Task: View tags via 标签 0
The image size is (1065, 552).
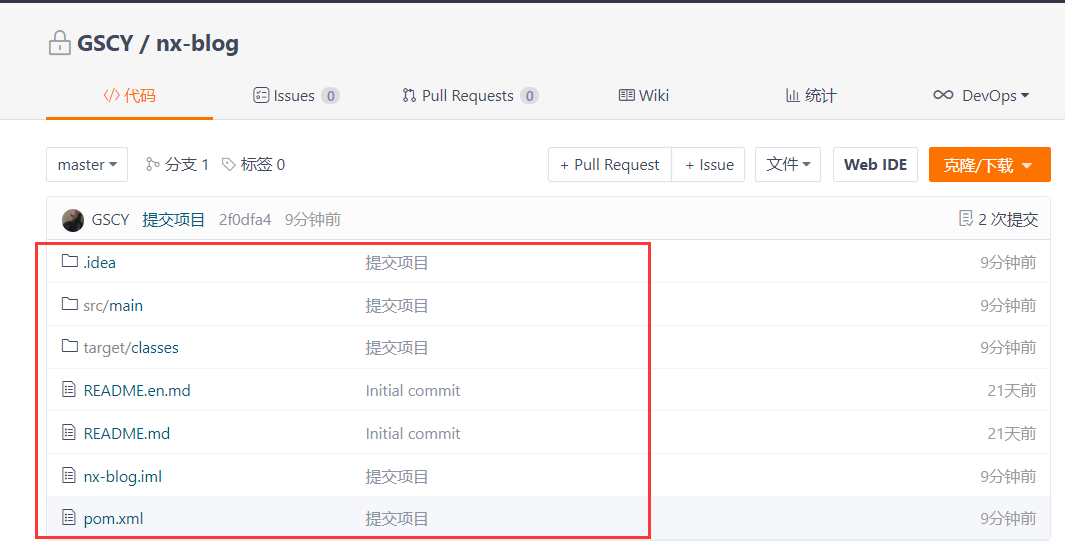Action: point(254,164)
